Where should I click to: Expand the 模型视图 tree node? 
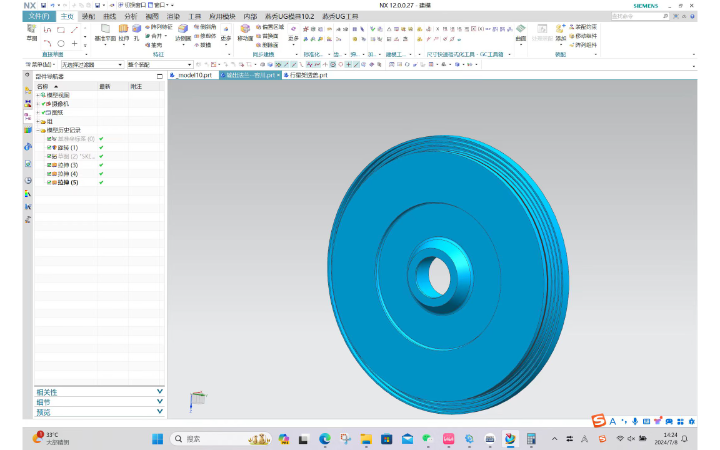tap(38, 95)
